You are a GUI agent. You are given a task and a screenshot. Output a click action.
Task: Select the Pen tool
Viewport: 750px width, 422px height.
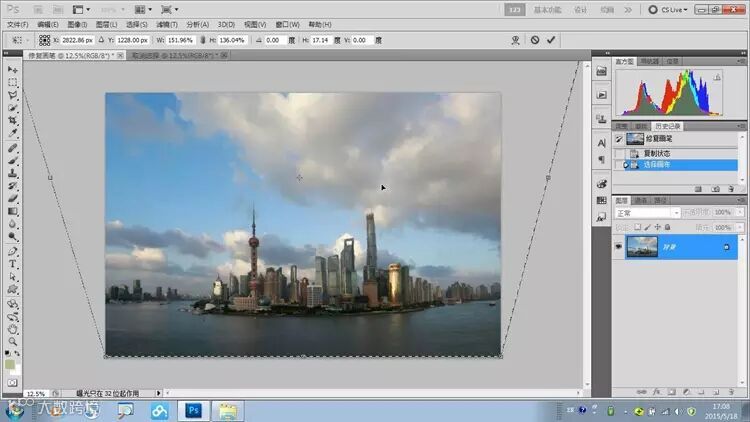[x=12, y=251]
